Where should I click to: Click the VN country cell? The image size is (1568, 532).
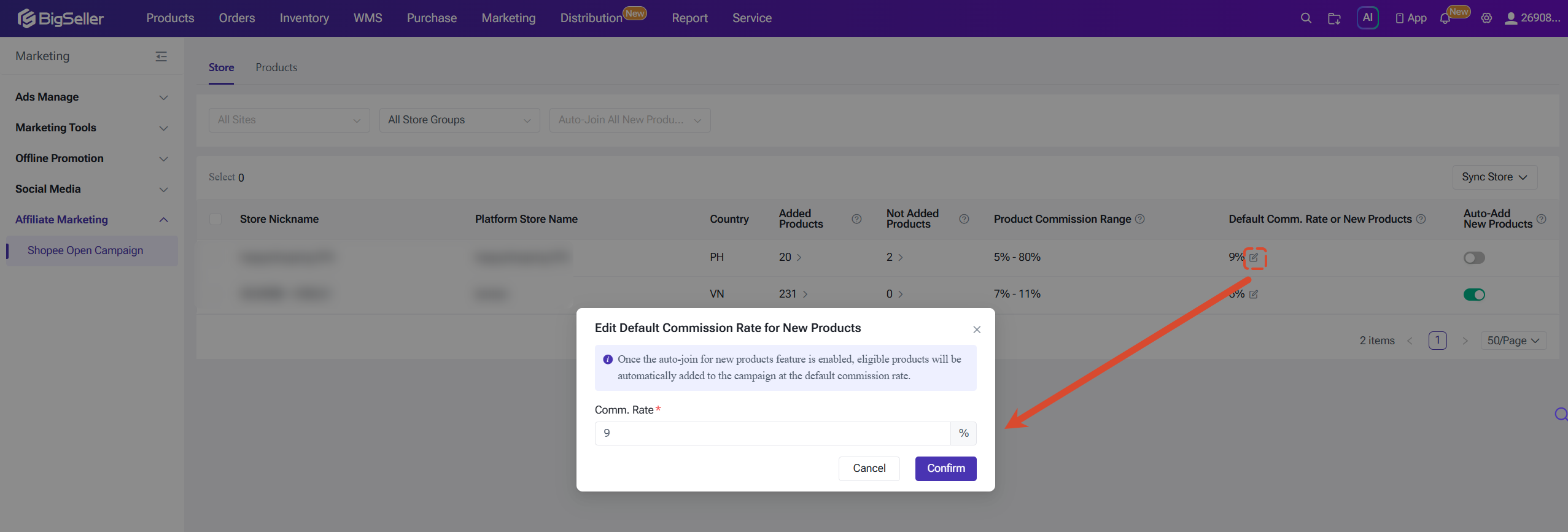[x=717, y=295]
